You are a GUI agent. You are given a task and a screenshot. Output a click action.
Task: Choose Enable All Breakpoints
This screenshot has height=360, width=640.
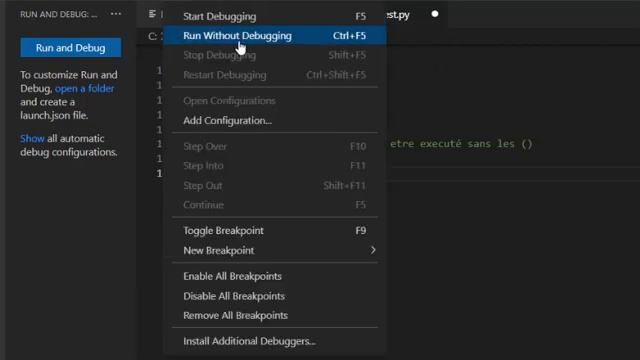(x=275, y=276)
